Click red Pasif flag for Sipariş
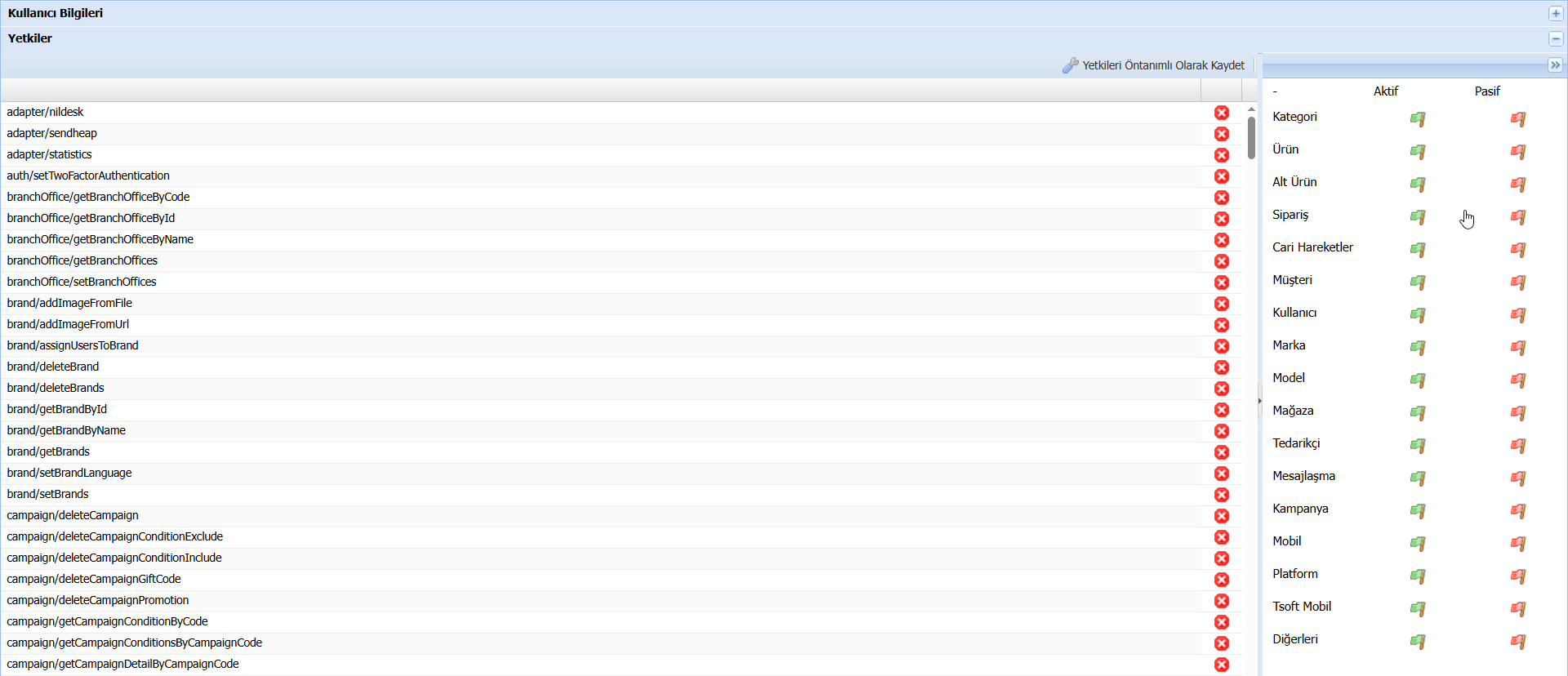1568x676 pixels. (x=1517, y=217)
